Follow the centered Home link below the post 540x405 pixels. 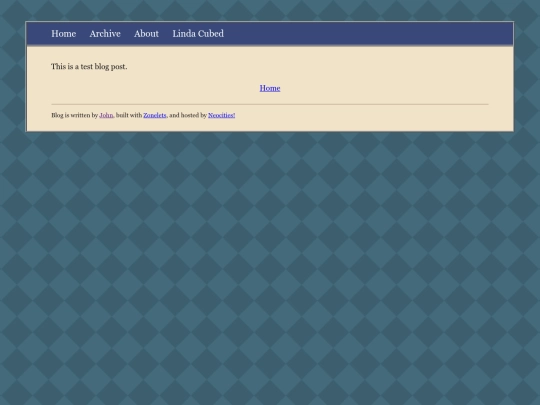pyautogui.click(x=270, y=88)
